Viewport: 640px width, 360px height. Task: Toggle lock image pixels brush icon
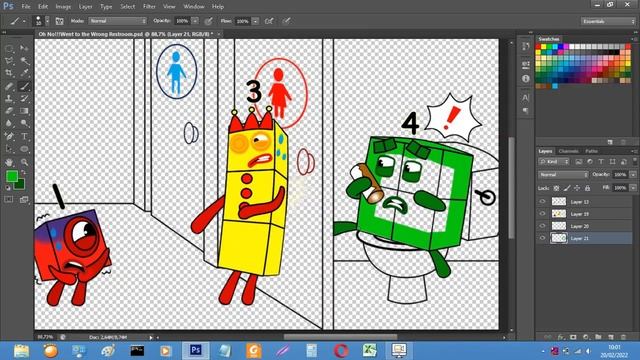[567, 188]
